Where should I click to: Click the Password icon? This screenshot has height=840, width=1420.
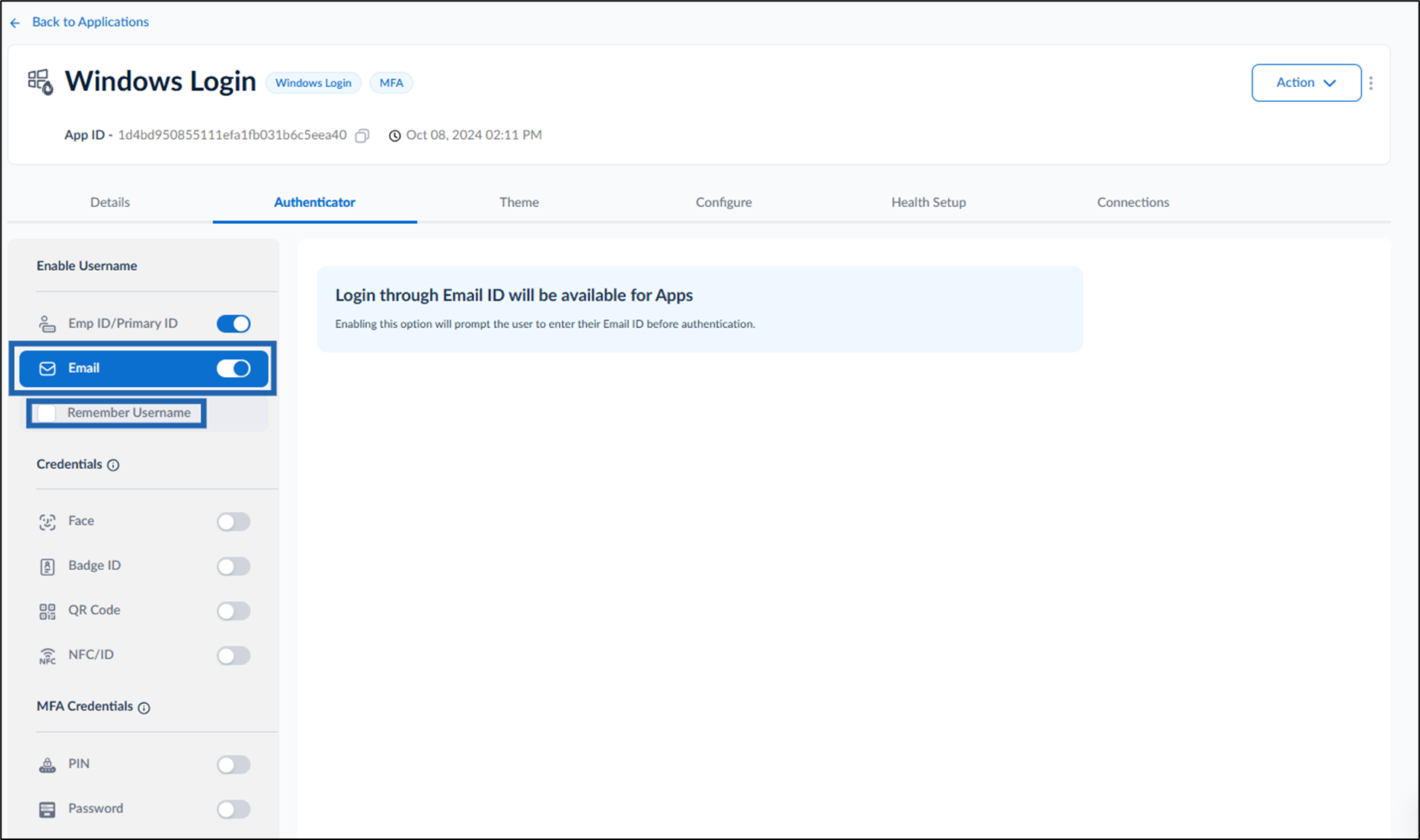(47, 809)
